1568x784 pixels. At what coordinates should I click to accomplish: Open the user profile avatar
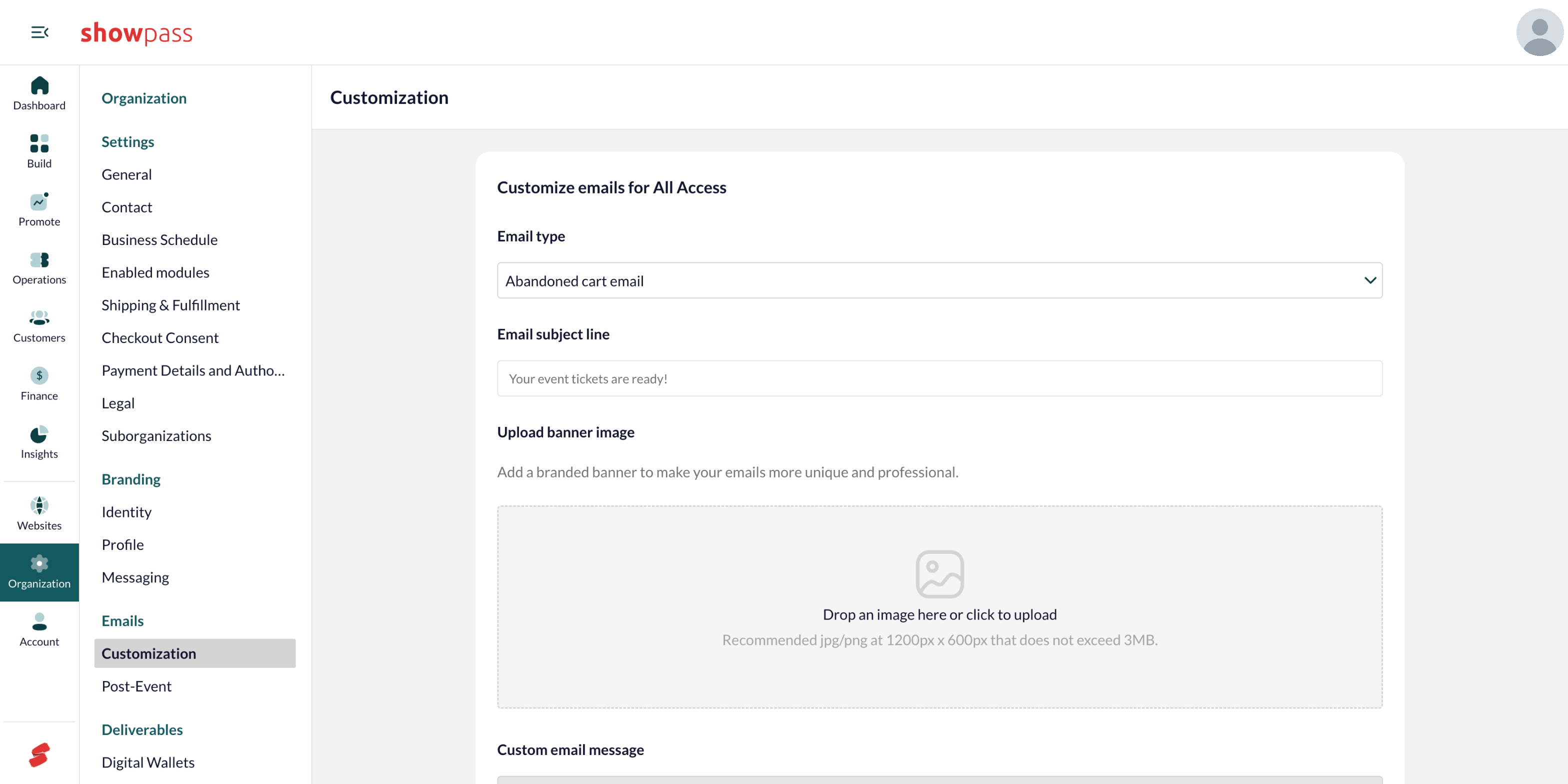[x=1539, y=32]
